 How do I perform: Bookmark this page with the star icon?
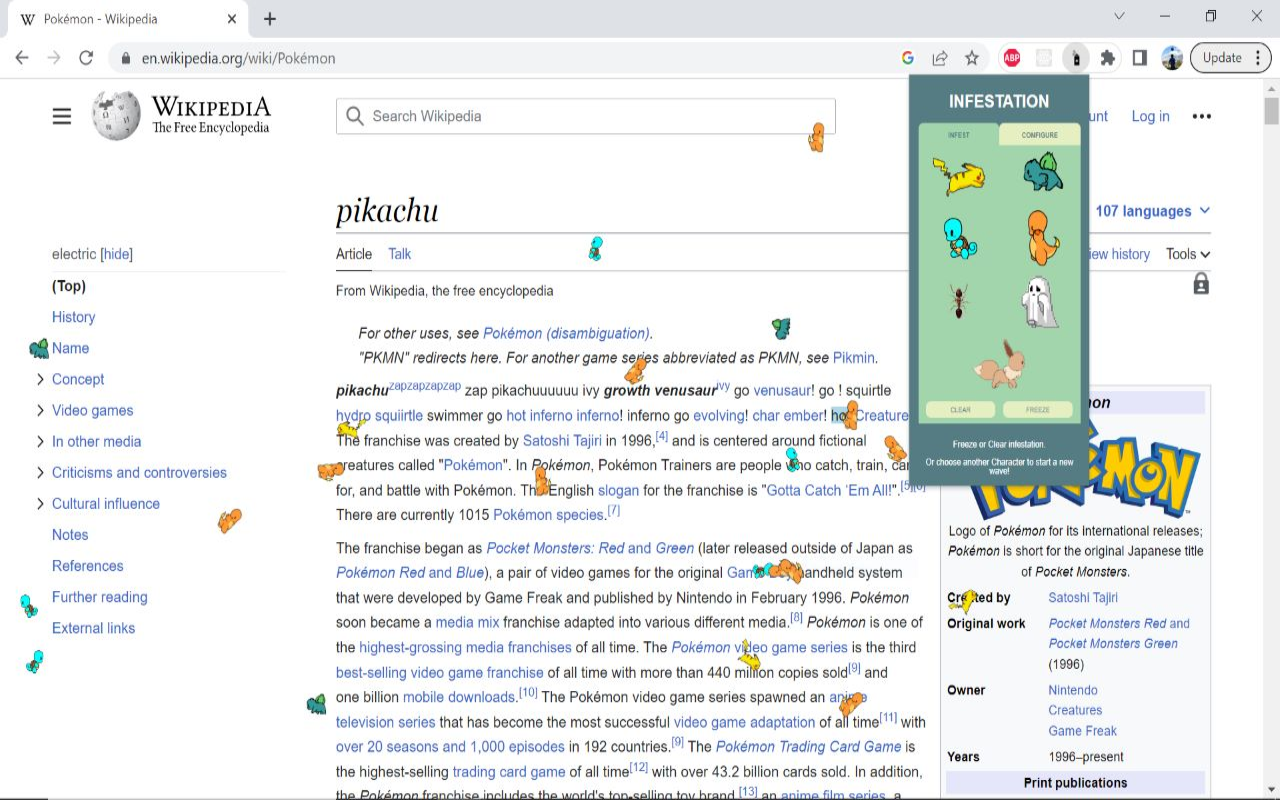(972, 58)
